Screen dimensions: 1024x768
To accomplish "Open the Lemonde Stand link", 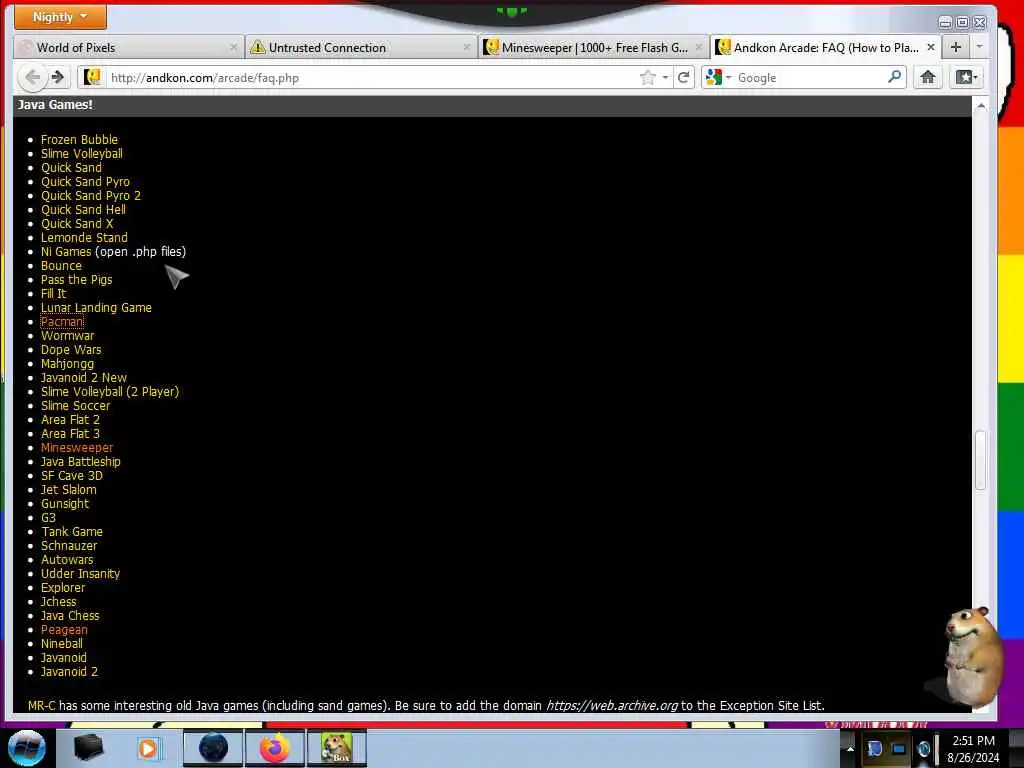I will click(84, 237).
